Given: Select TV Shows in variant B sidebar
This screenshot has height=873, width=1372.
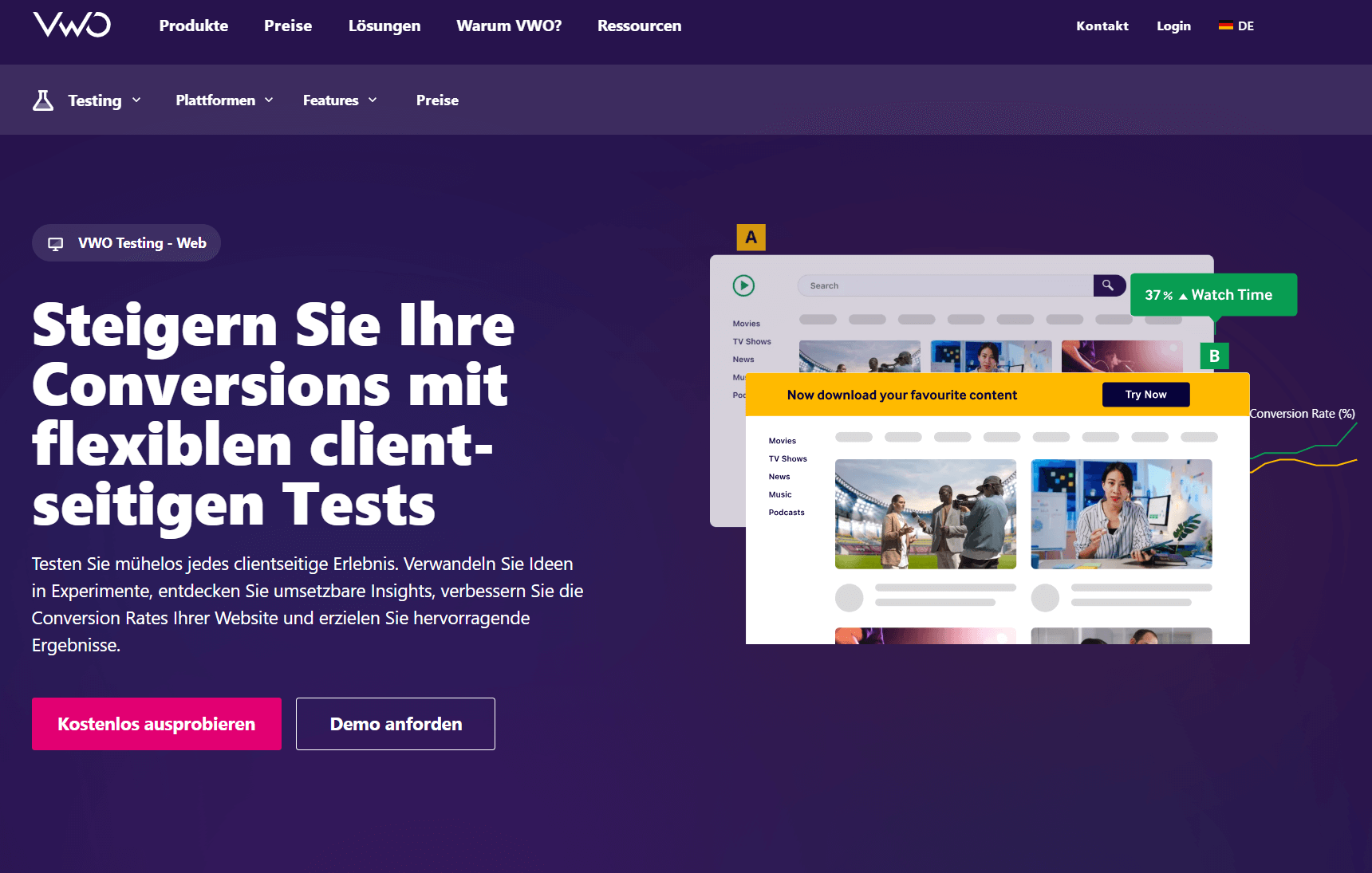Looking at the screenshot, I should (788, 458).
